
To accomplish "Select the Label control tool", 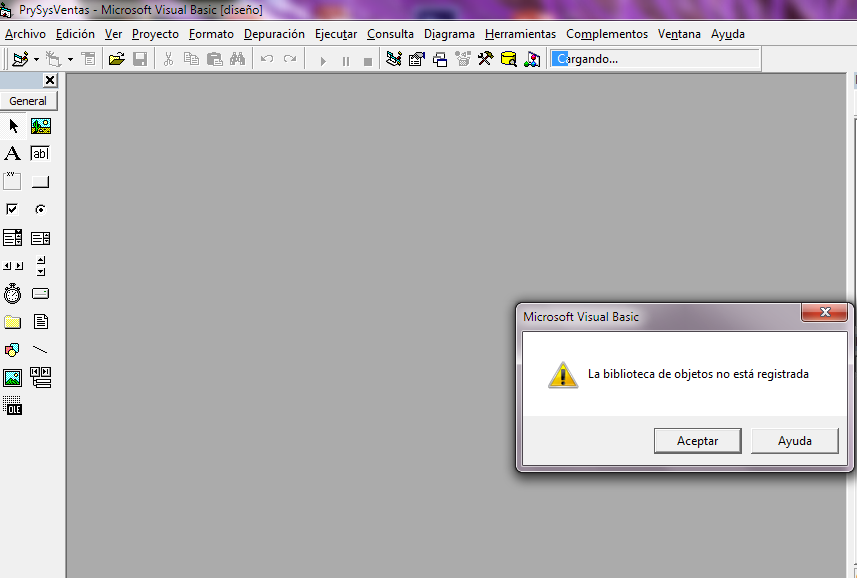I will tap(13, 154).
